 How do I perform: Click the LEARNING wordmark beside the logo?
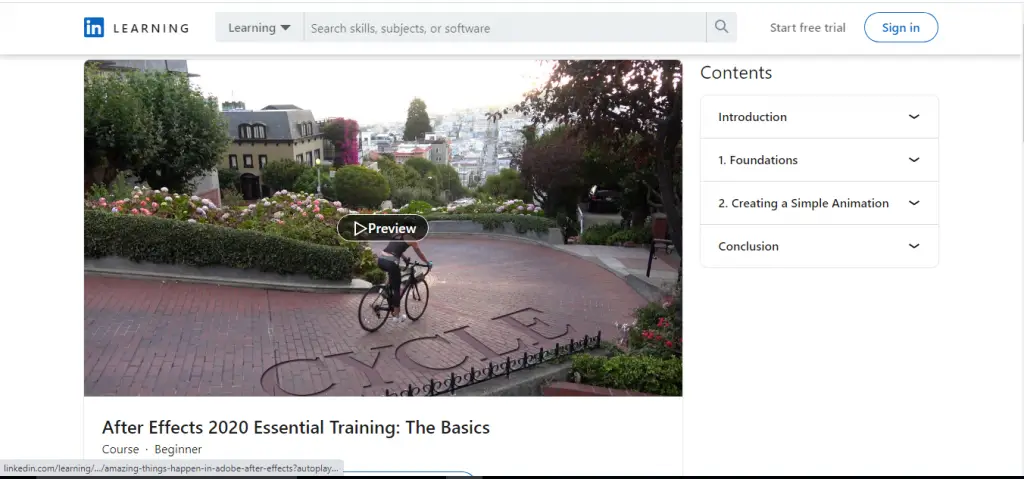point(151,28)
